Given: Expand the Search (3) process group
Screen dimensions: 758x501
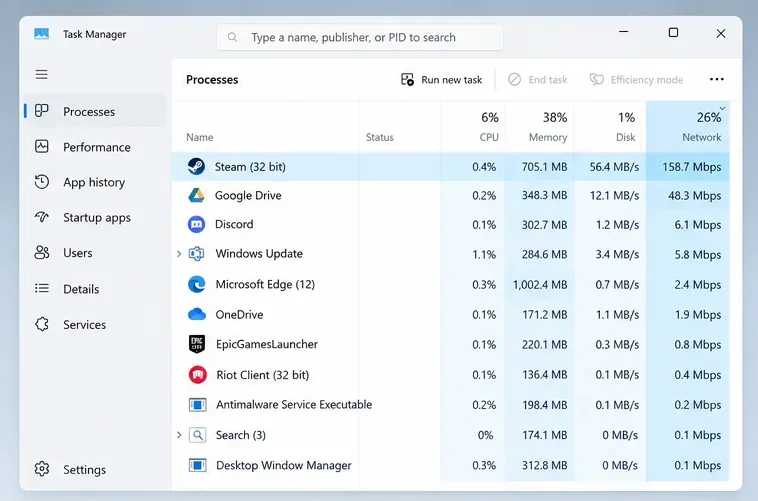Looking at the screenshot, I should (x=179, y=435).
